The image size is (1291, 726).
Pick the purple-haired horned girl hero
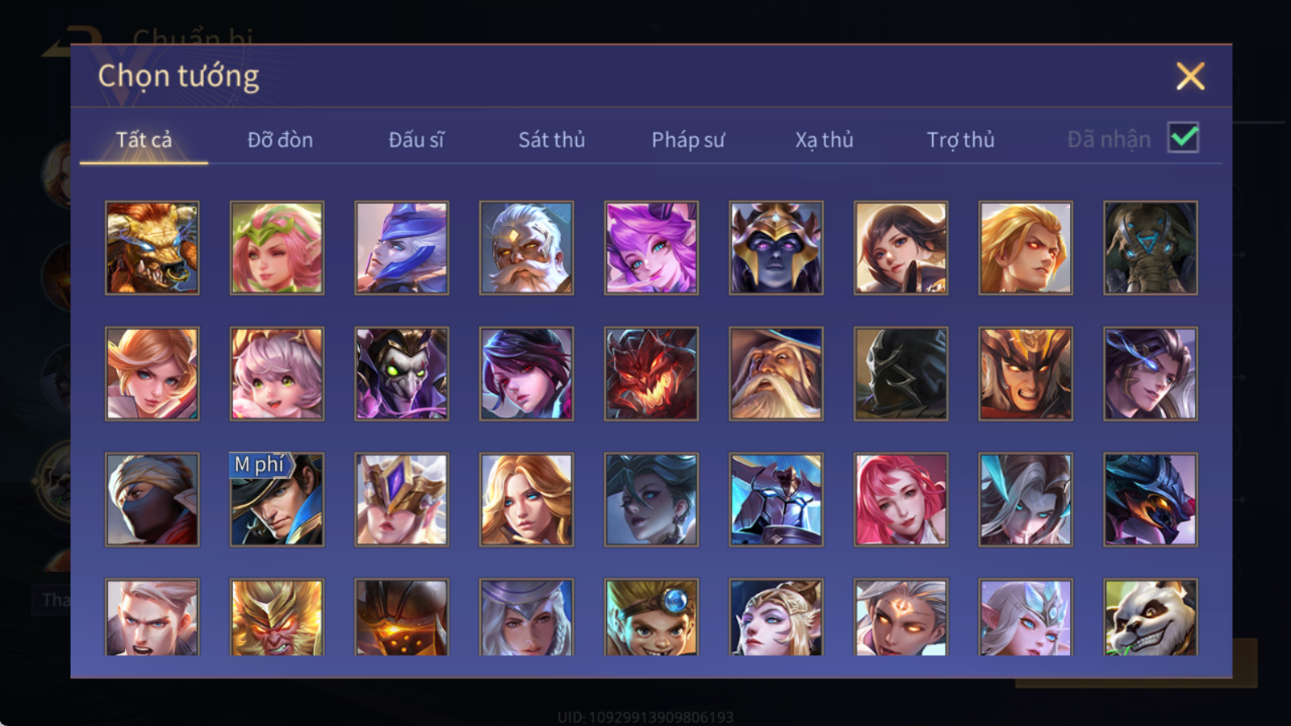pos(651,248)
